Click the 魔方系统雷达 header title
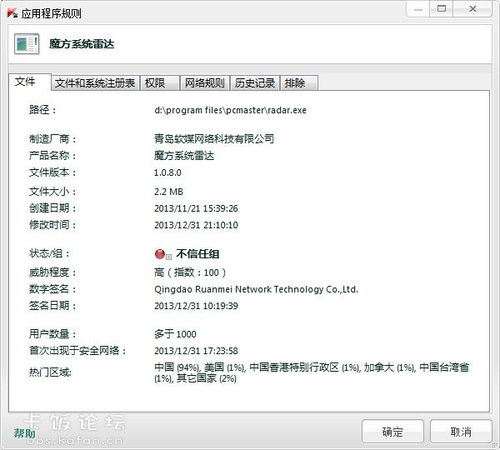The height and width of the screenshot is (450, 500). tap(82, 44)
